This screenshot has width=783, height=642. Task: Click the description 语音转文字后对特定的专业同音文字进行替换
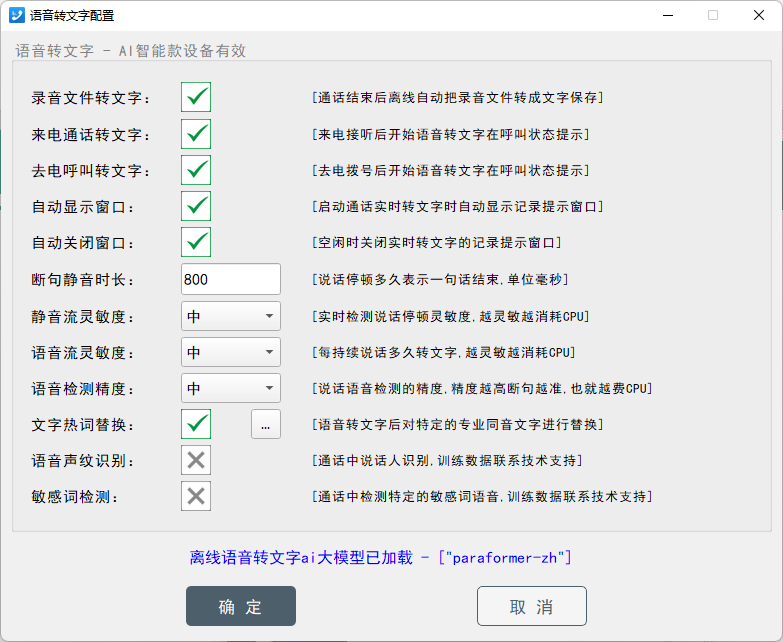pos(457,424)
